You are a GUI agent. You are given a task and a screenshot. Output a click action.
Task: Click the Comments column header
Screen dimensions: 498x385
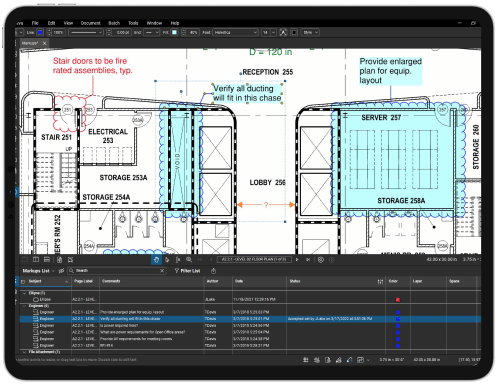[x=152, y=281]
